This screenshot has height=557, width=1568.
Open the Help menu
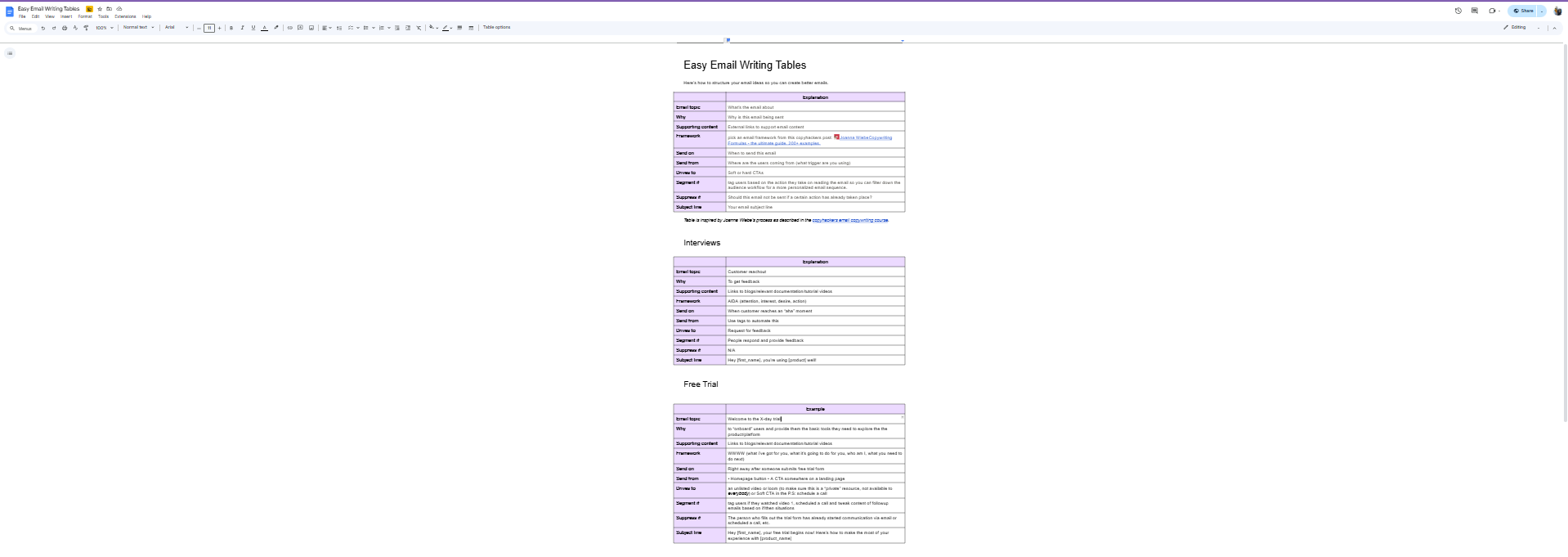click(x=146, y=16)
